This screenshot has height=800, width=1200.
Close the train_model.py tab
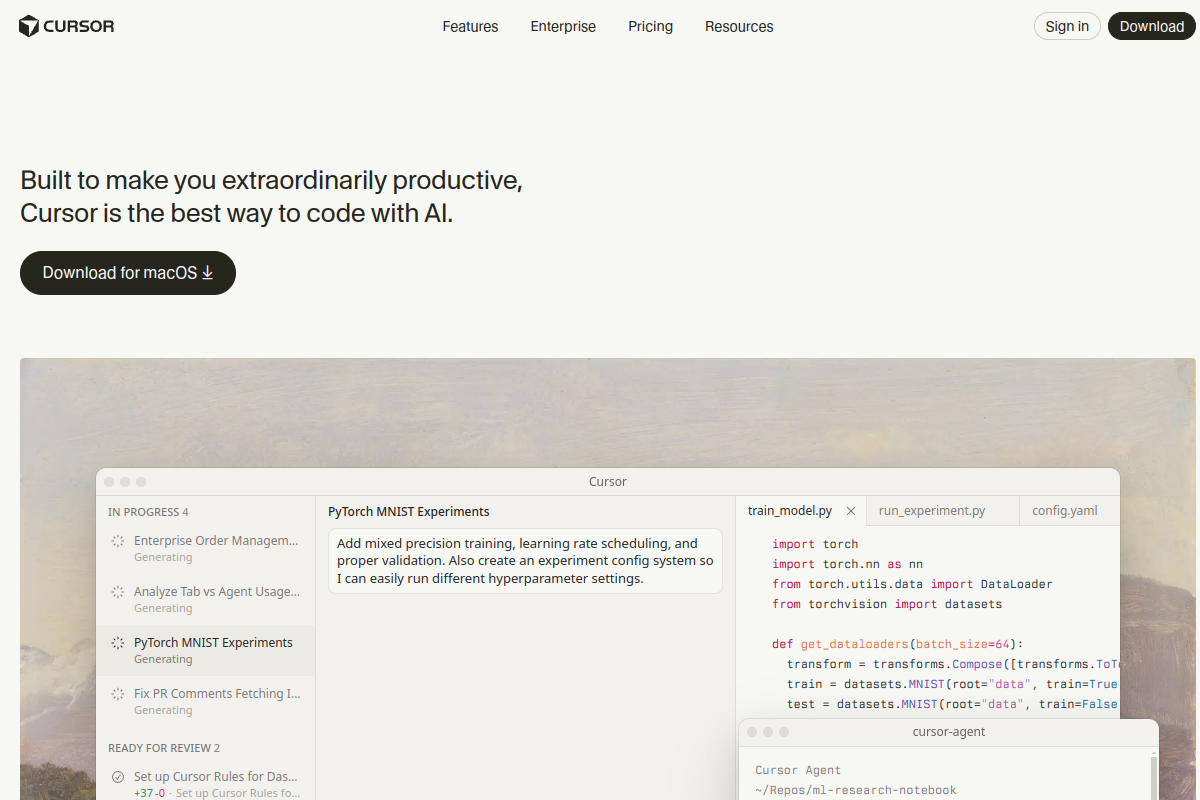pyautogui.click(x=851, y=511)
